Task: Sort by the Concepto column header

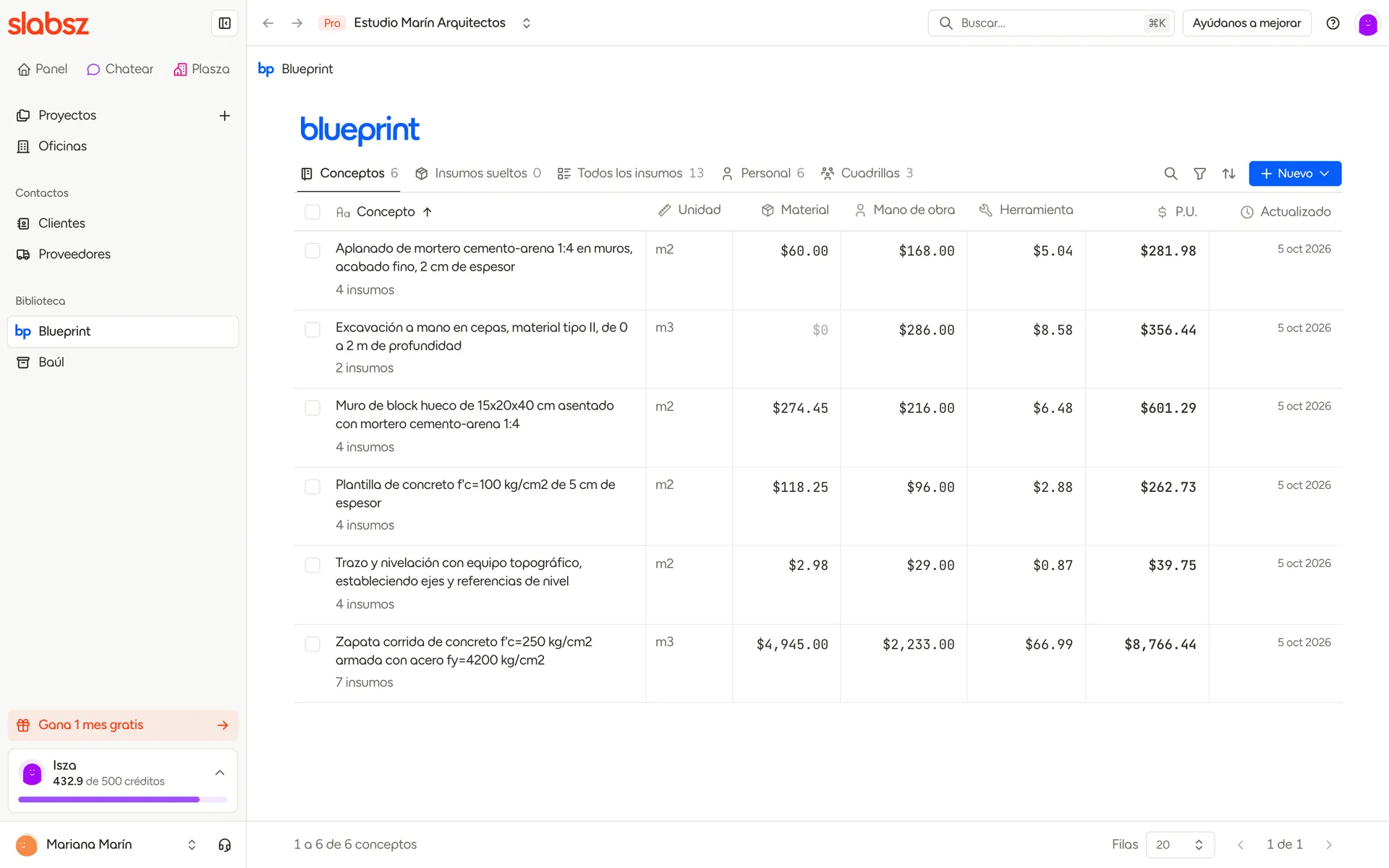Action: point(384,212)
